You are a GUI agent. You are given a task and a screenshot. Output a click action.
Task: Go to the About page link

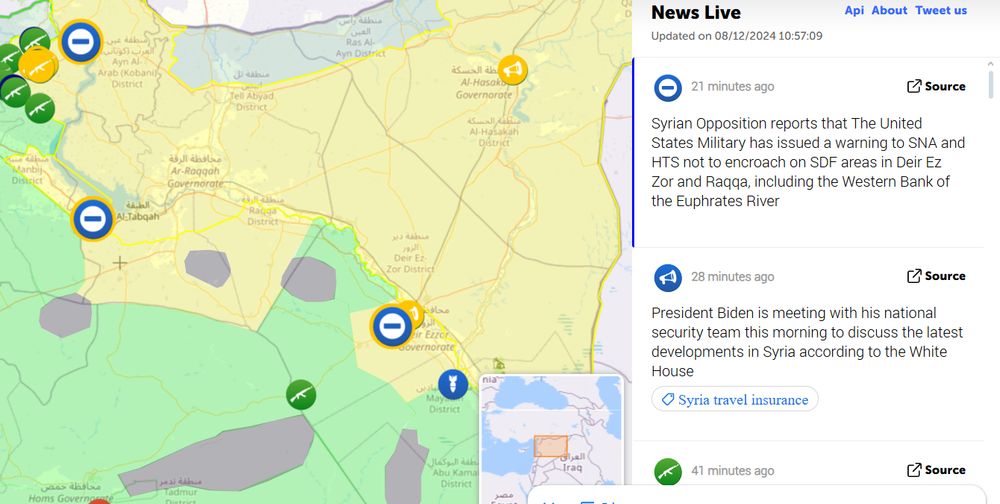coord(890,10)
